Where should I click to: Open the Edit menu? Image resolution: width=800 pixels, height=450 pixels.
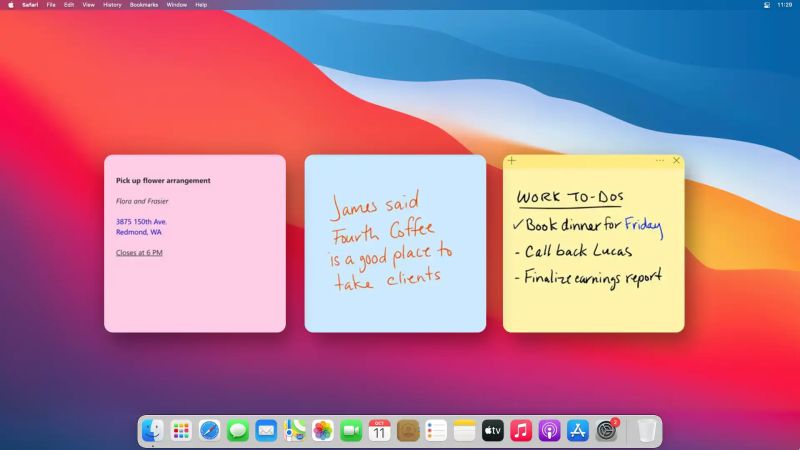pyautogui.click(x=69, y=5)
